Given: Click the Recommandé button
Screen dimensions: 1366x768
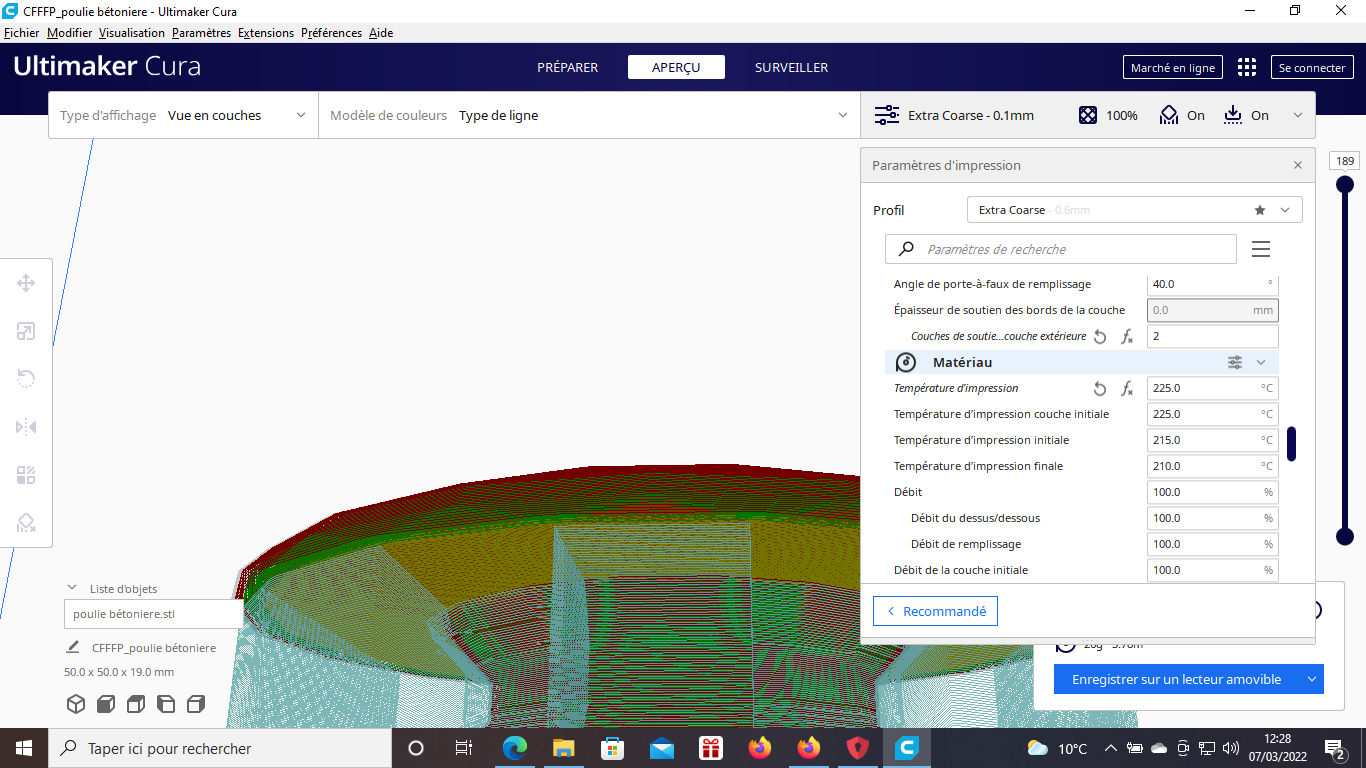Looking at the screenshot, I should 935,611.
